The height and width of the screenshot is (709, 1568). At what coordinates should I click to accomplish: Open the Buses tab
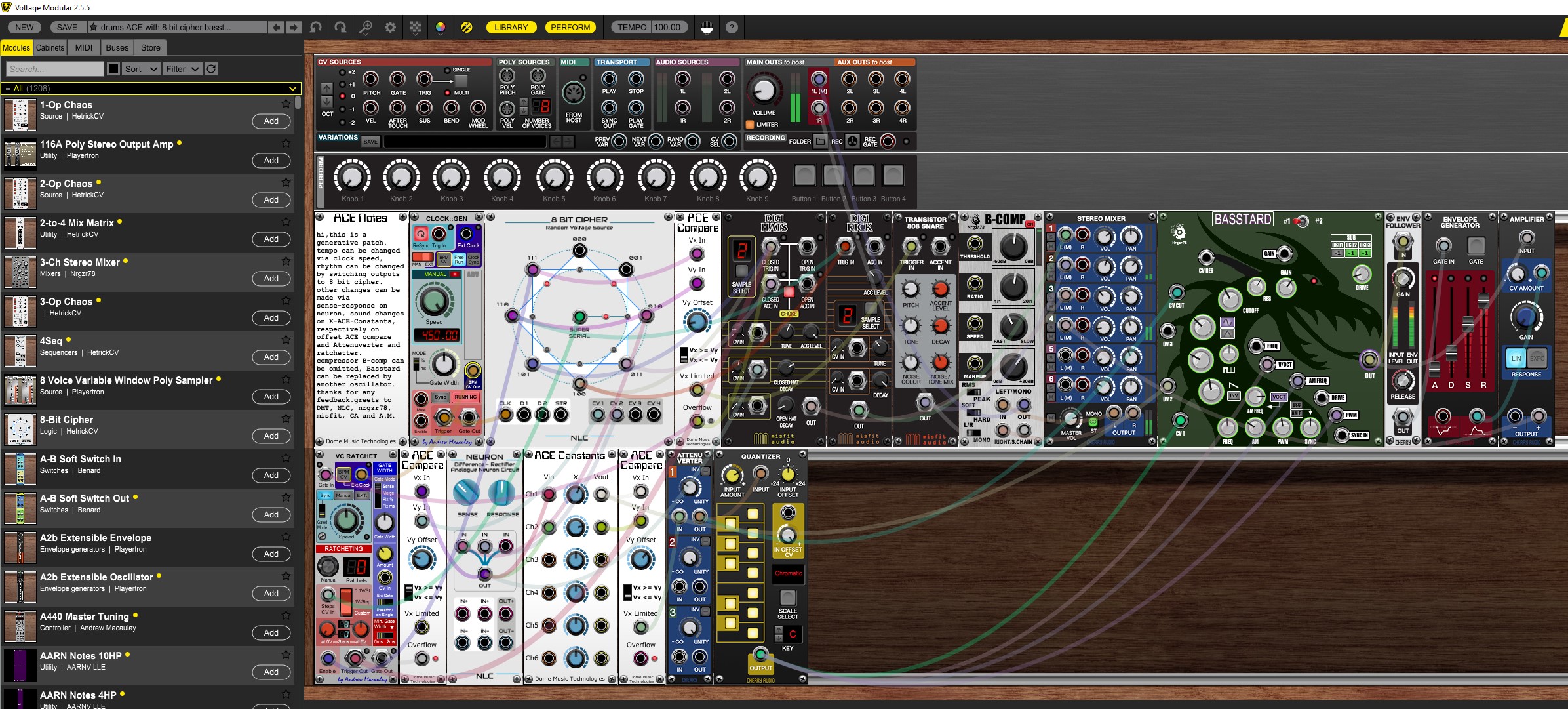[117, 48]
